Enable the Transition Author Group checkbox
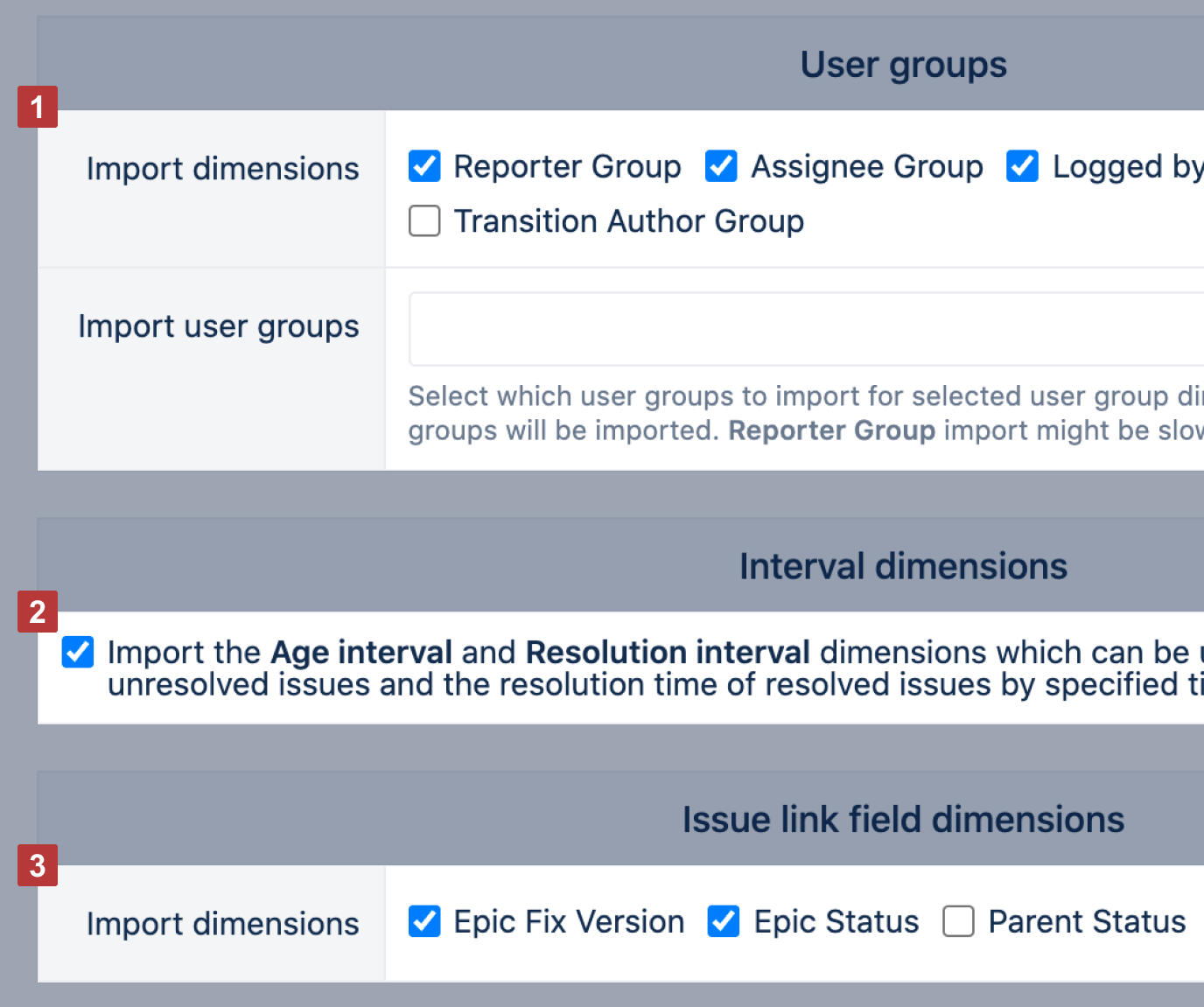Image resolution: width=1204 pixels, height=1007 pixels. pyautogui.click(x=424, y=221)
